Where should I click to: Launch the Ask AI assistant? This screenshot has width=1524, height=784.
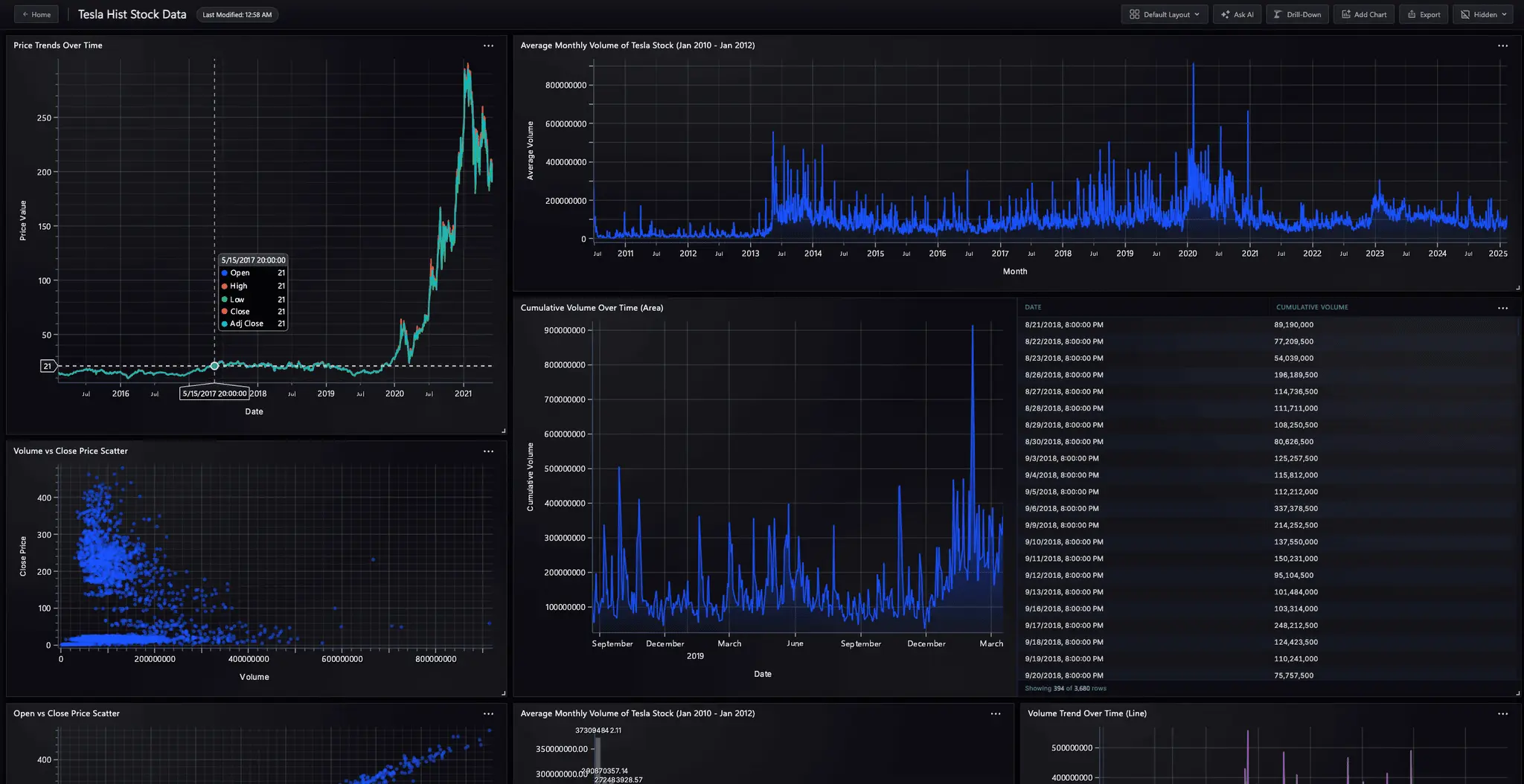1238,14
